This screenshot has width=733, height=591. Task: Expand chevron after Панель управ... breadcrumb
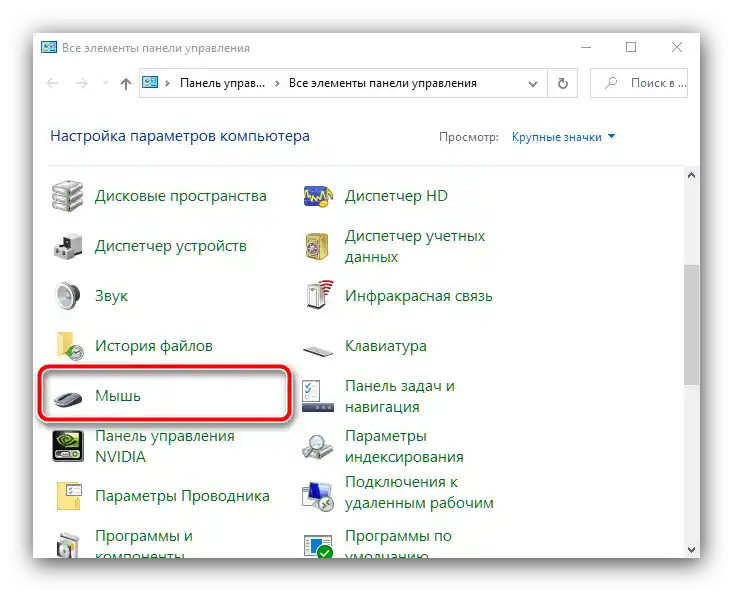(x=277, y=84)
